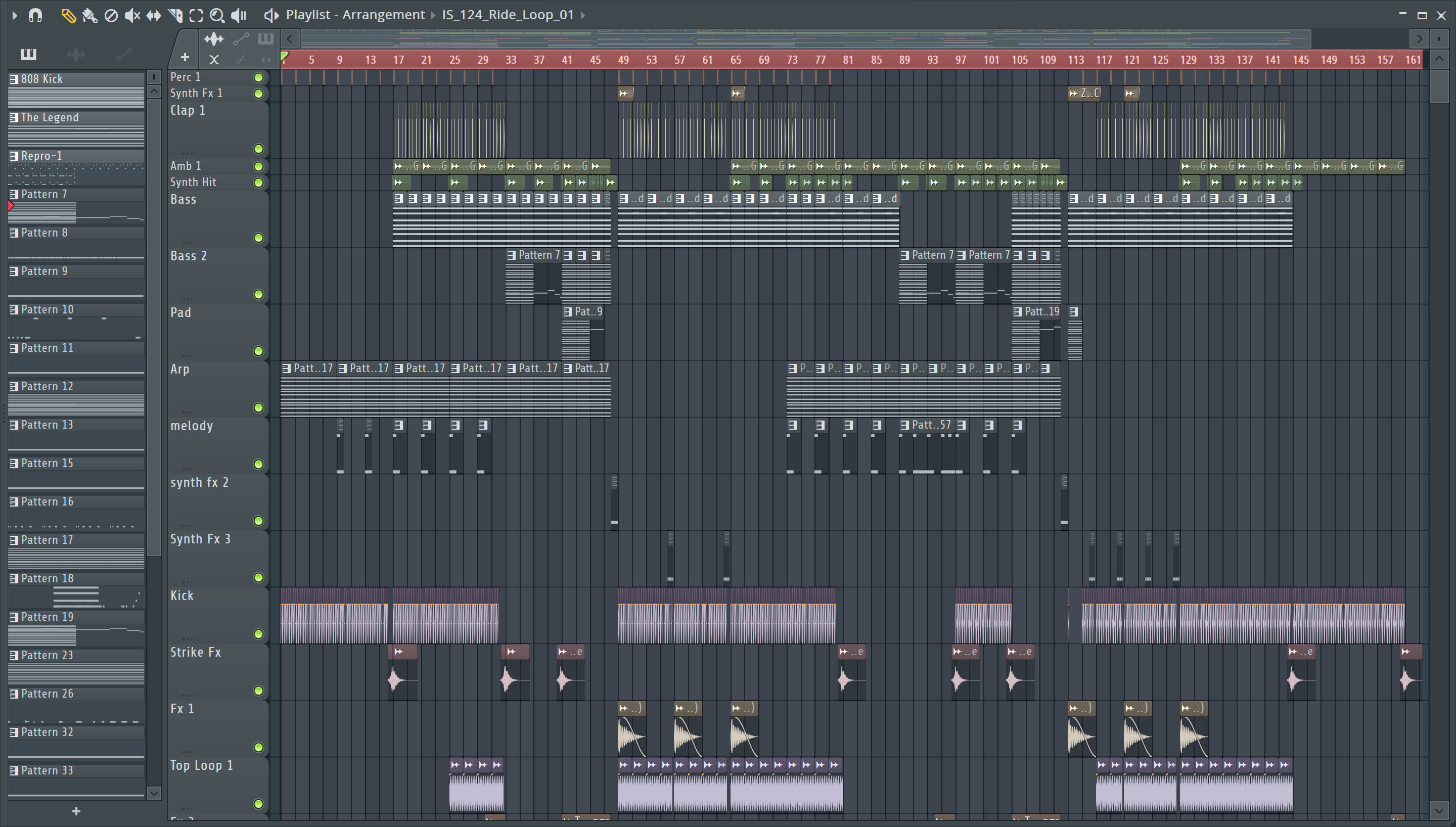Select the Paint brush tool

click(89, 15)
